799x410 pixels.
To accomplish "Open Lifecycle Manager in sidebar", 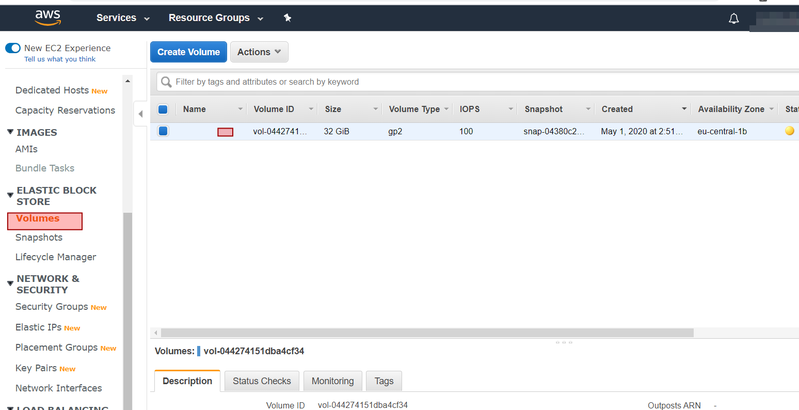I will [x=56, y=257].
